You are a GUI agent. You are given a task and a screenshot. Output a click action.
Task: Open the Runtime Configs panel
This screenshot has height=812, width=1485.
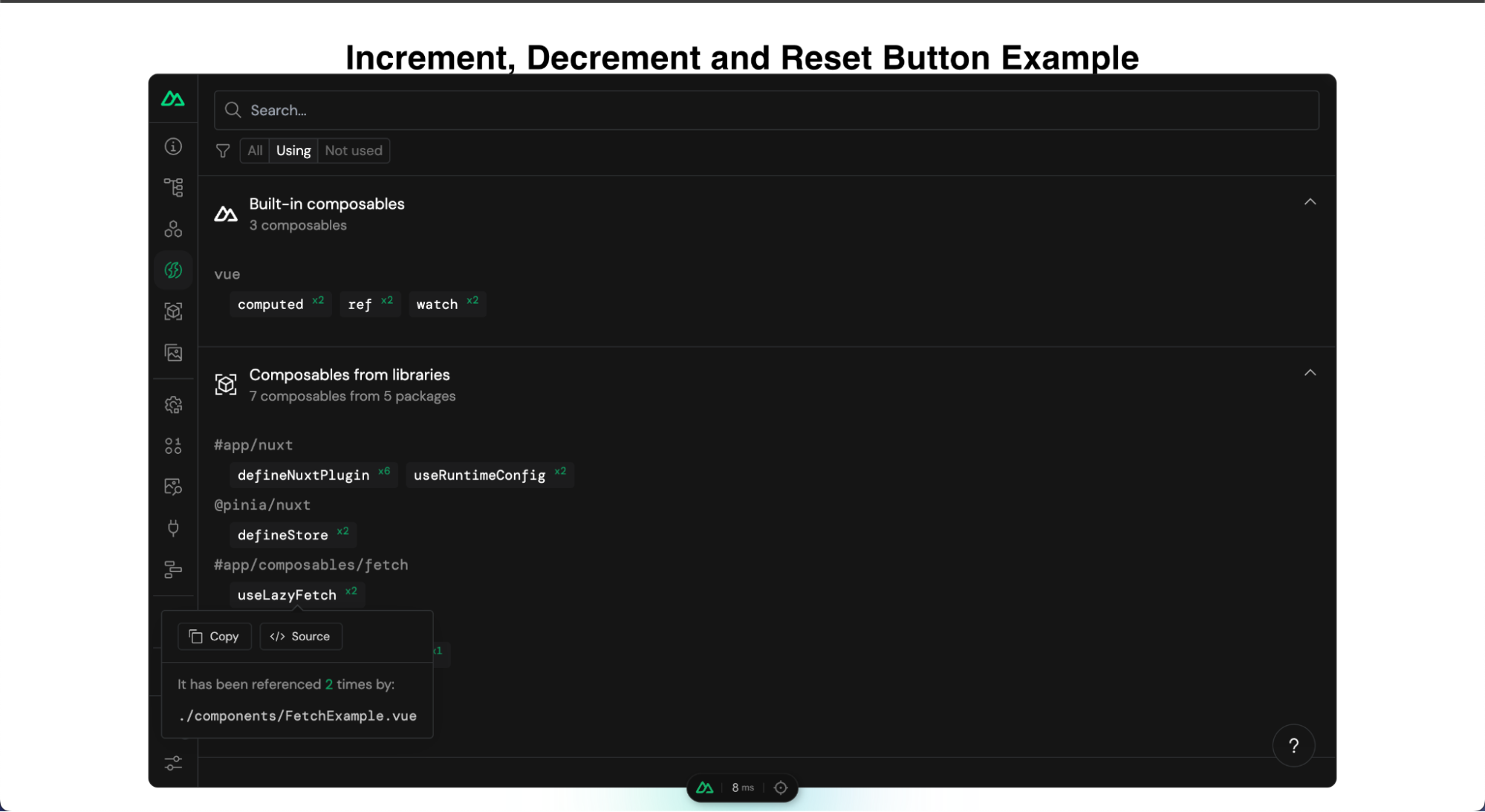173,404
